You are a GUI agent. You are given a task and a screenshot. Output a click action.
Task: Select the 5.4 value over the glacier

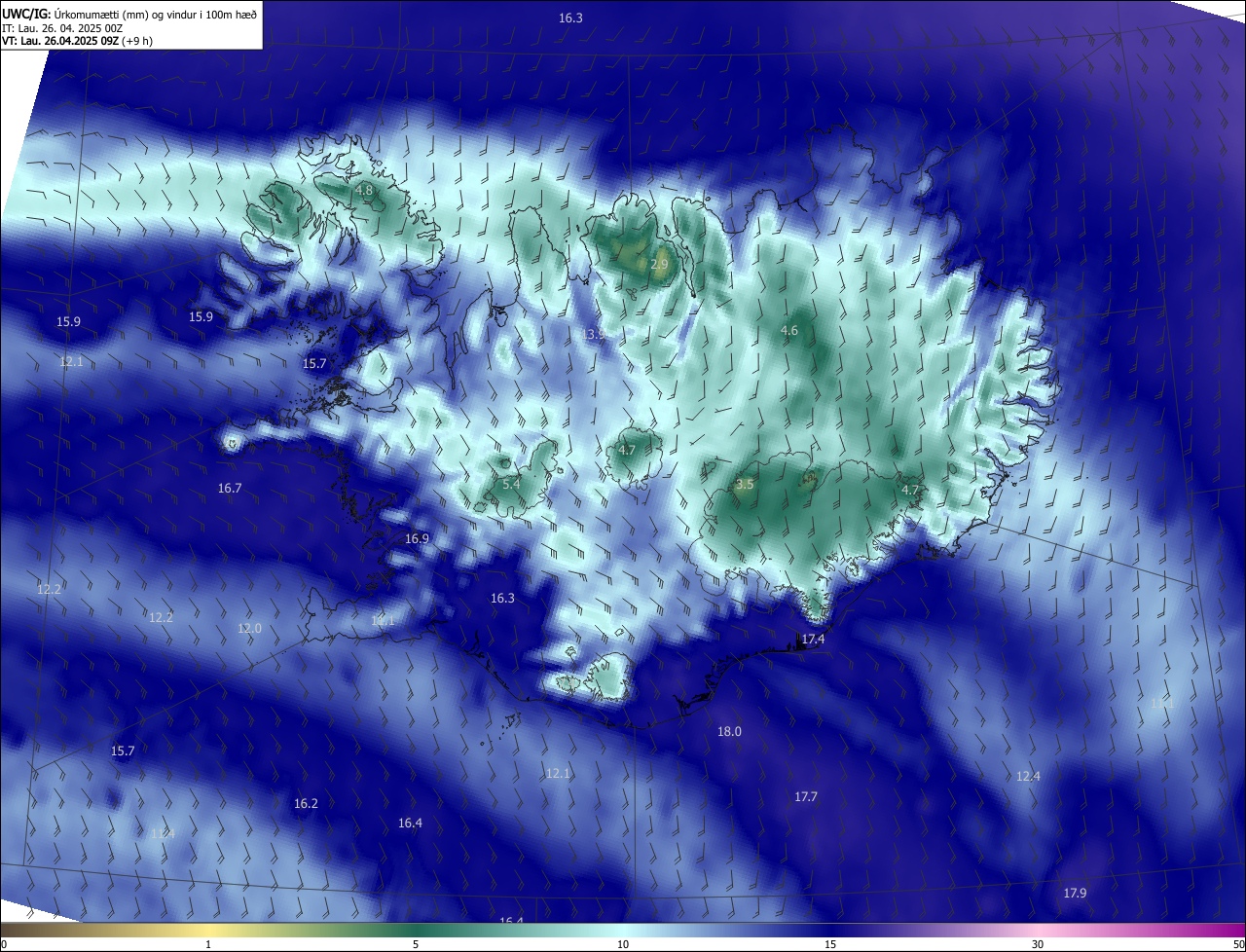tap(511, 484)
